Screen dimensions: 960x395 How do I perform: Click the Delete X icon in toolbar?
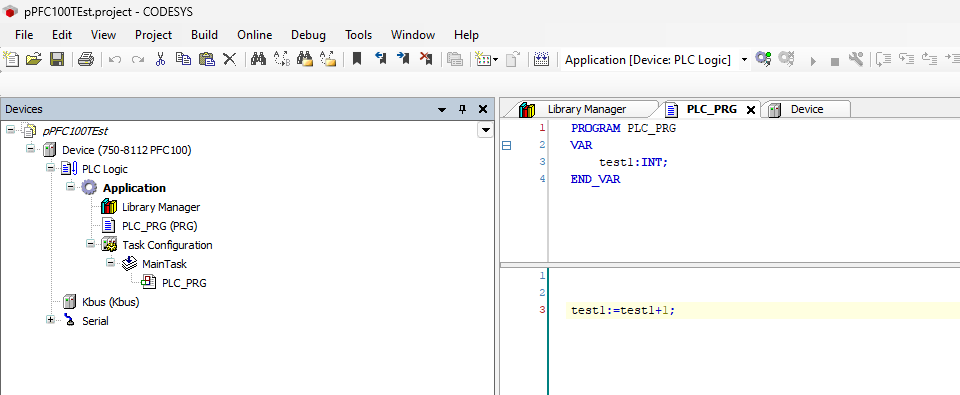pos(230,59)
